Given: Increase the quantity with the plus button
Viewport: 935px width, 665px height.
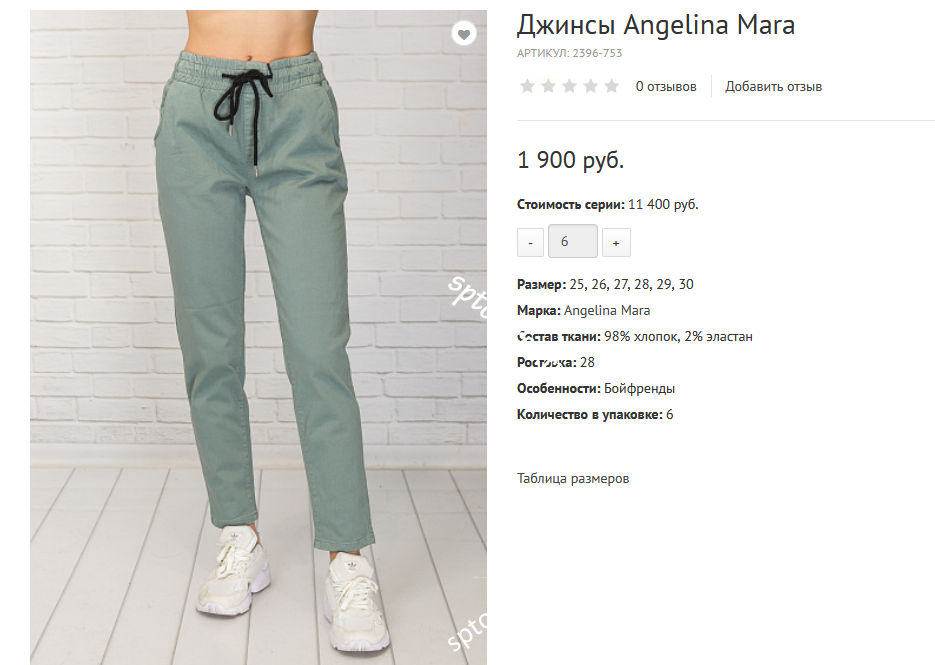Looking at the screenshot, I should pos(616,242).
